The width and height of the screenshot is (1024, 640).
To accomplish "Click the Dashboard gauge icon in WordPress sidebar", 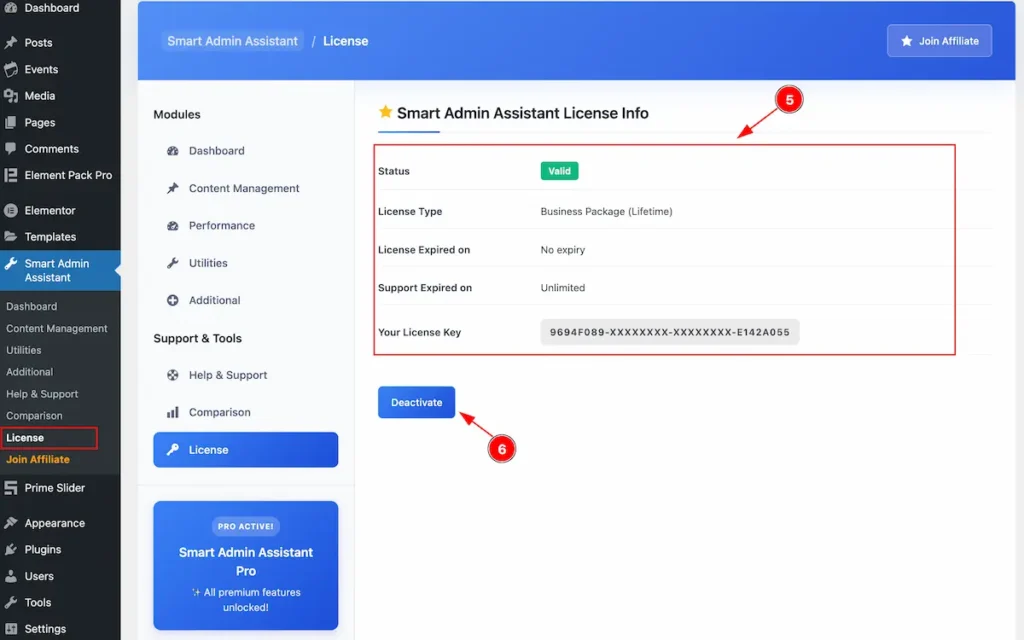I will (x=10, y=8).
